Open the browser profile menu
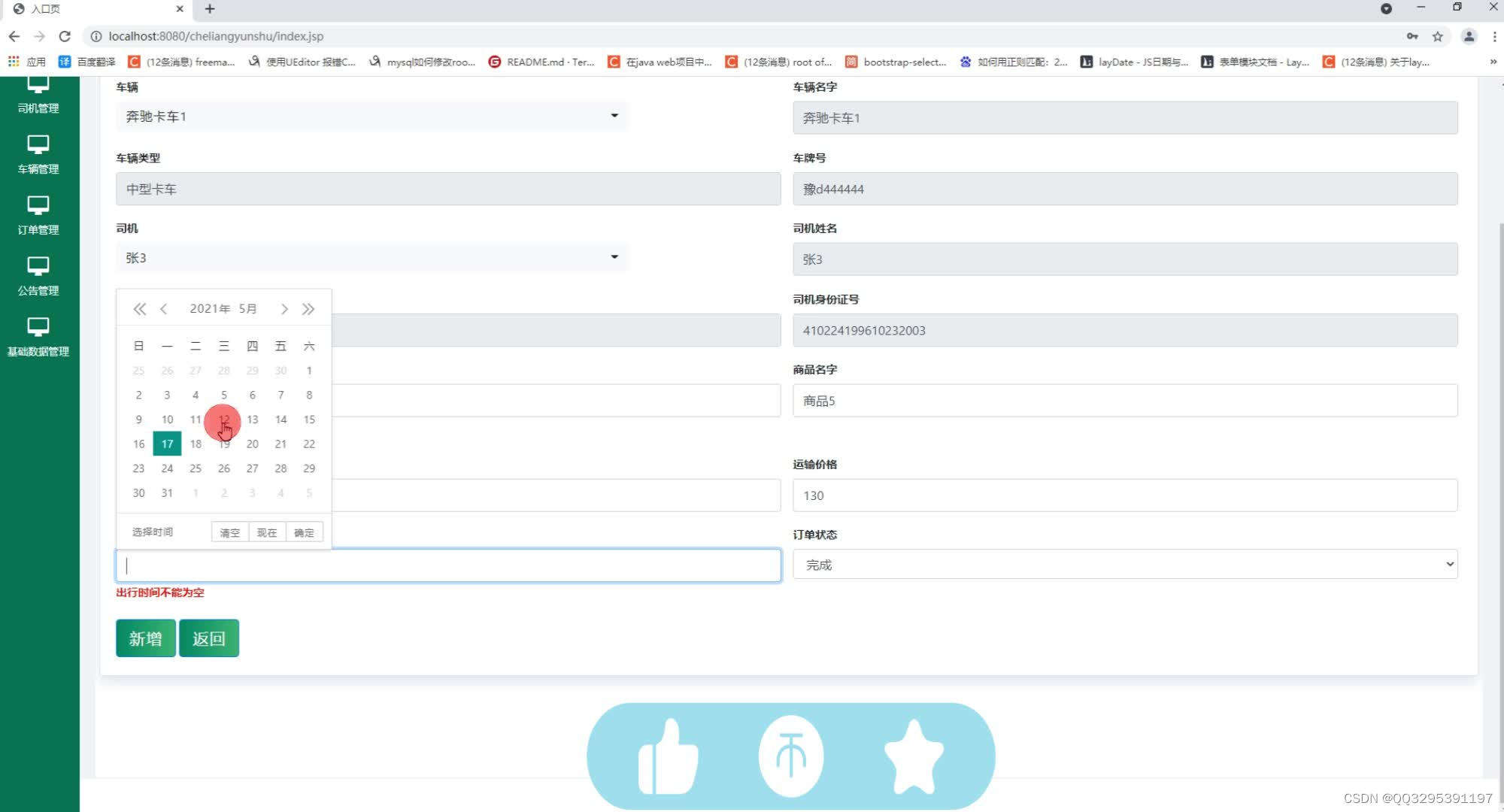This screenshot has width=1504, height=812. [x=1469, y=36]
